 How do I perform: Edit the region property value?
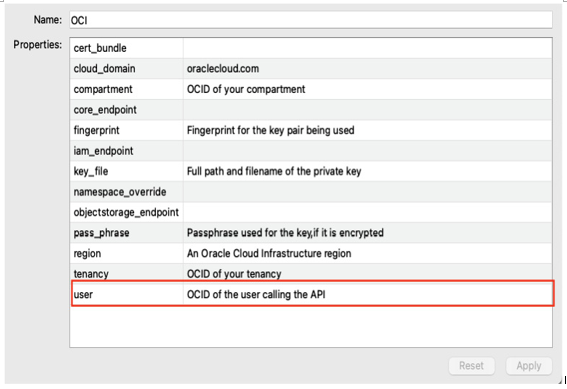point(367,253)
